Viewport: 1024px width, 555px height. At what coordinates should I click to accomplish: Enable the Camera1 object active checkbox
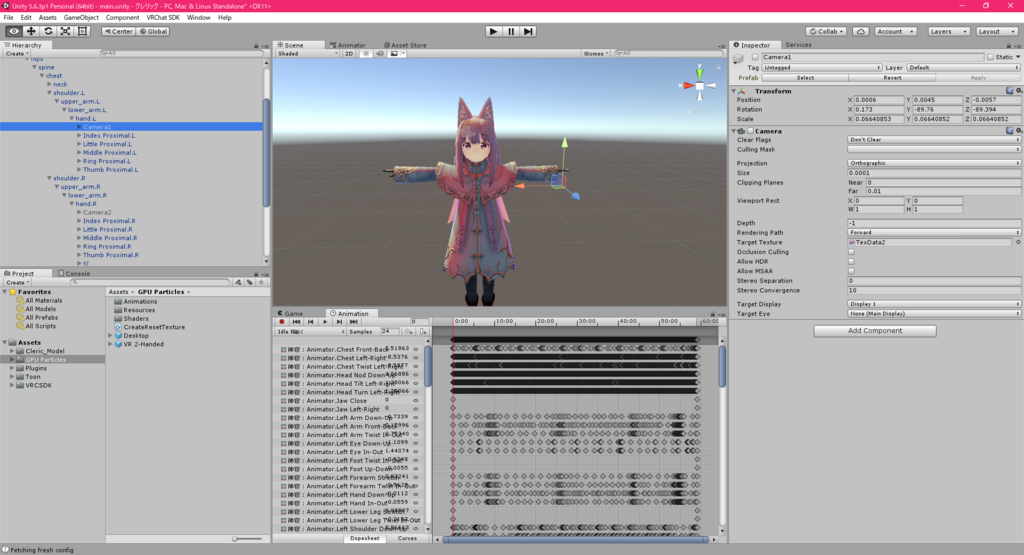coord(755,57)
